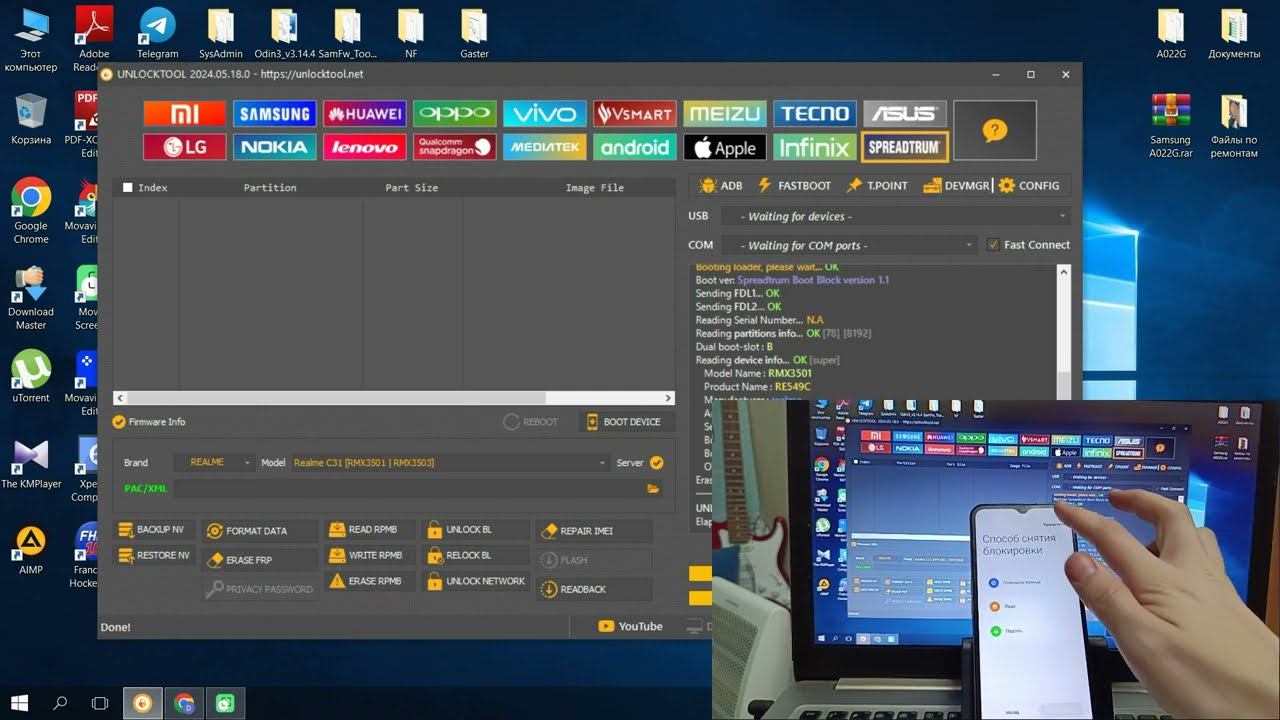Switch to the FASTBOOT tab
Screen dimensions: 1280x720
tap(794, 186)
